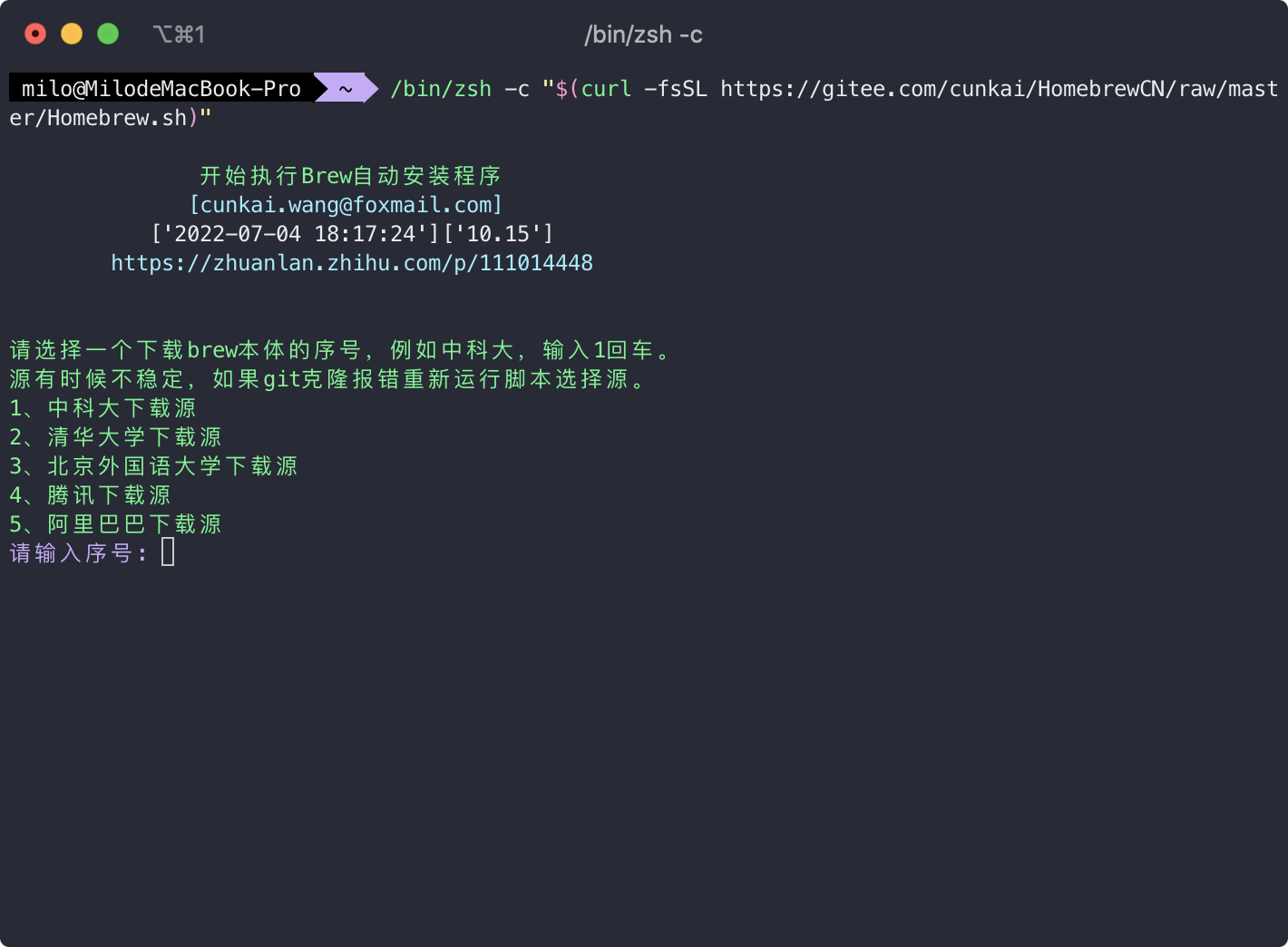Viewport: 1288px width, 947px height.
Task: Click the ⌥⌘1 shortcut indicator in title bar
Action: 179,34
